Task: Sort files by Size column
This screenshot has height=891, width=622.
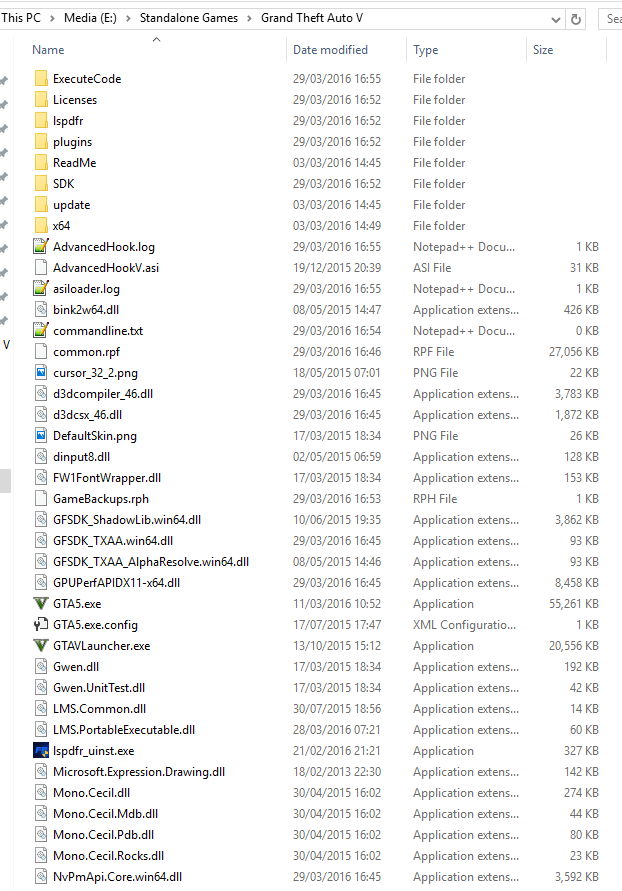Action: (543, 49)
